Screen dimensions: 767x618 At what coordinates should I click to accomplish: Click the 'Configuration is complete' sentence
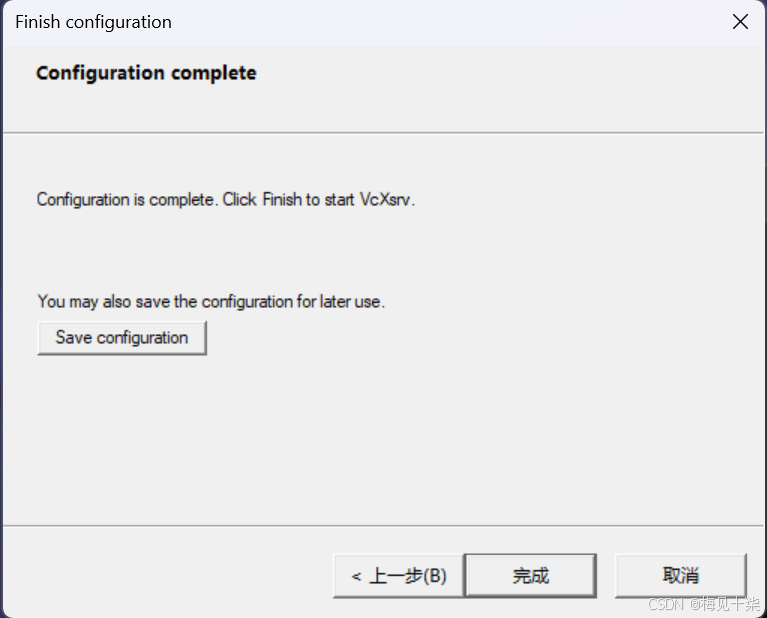click(127, 200)
